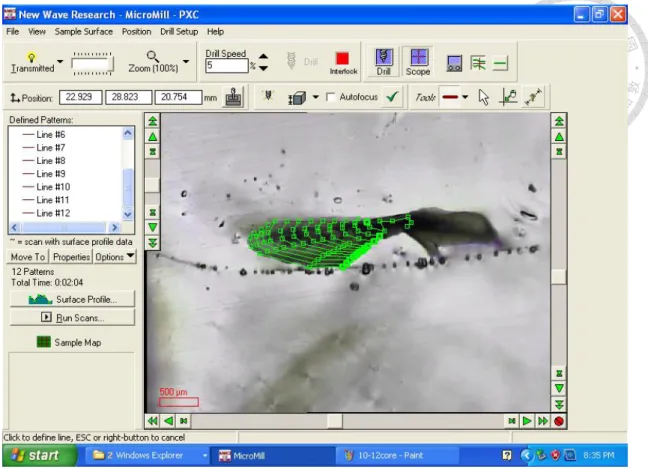Click the green horizontal line pattern icon

[x=500, y=64]
